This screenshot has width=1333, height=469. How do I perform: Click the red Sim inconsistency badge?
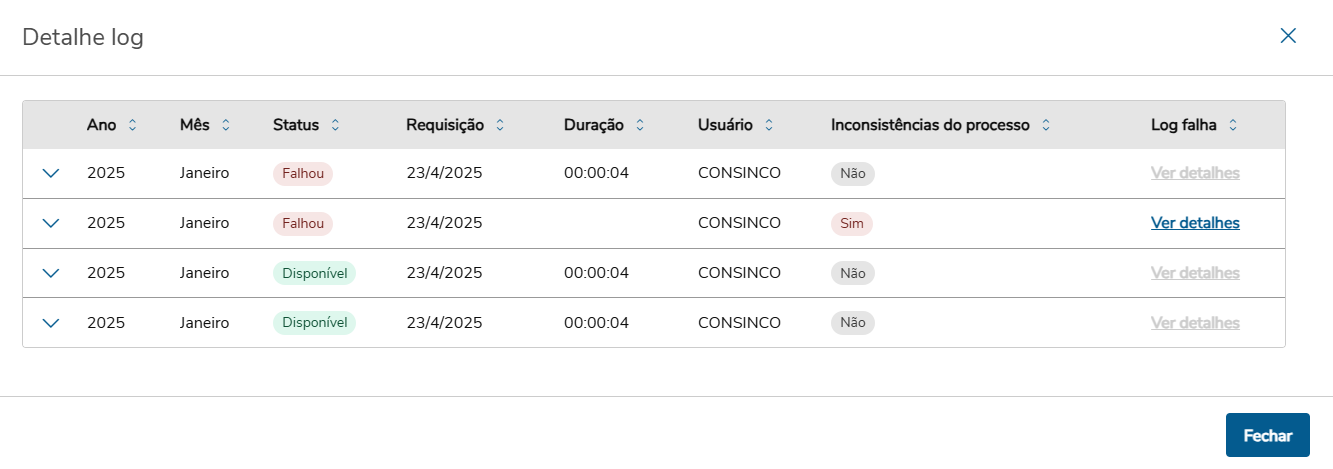pyautogui.click(x=852, y=223)
